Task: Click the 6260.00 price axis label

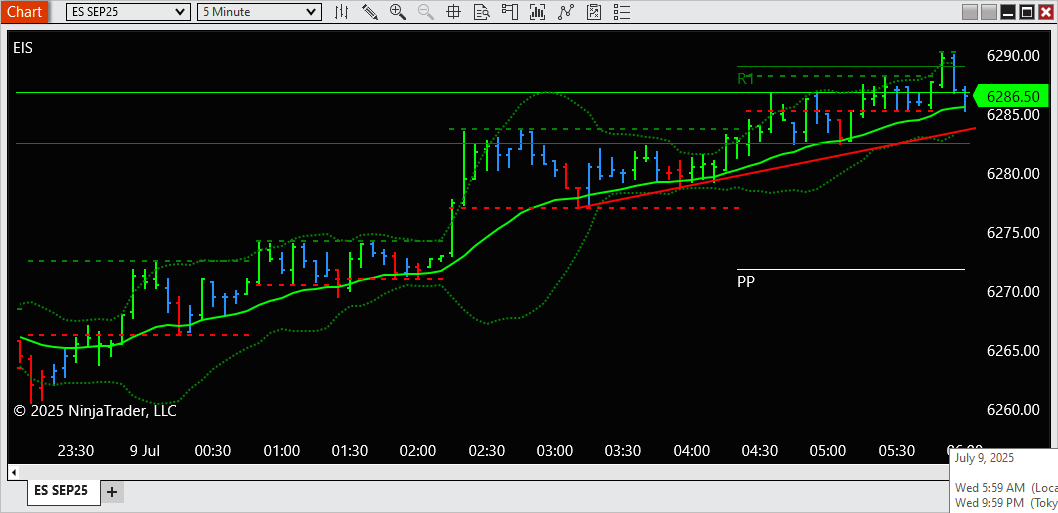Action: tap(1013, 410)
